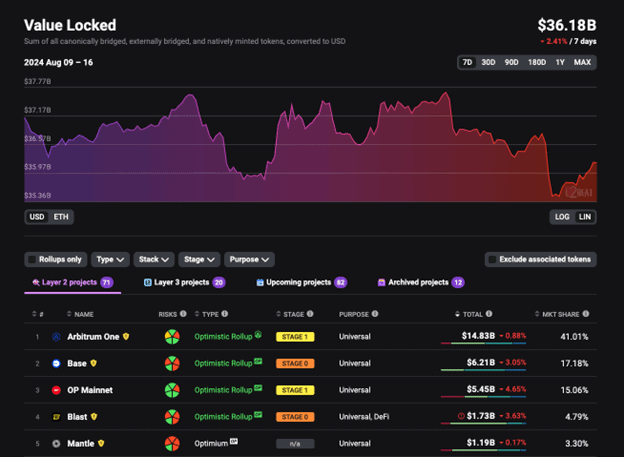Switch value display to USD
The width and height of the screenshot is (624, 457).
37,217
